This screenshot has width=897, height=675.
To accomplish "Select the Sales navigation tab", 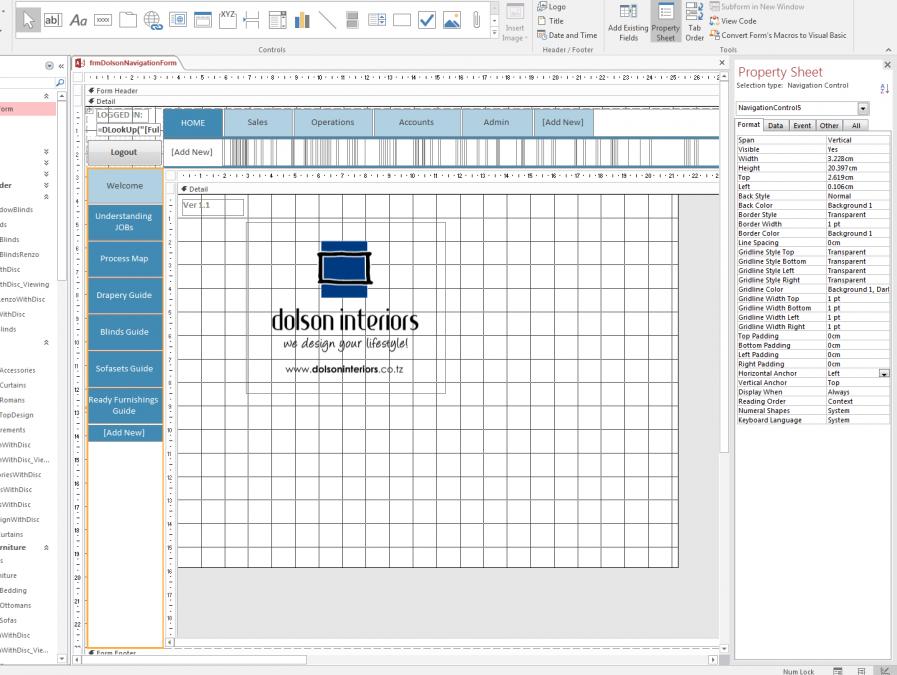I will click(x=257, y=122).
